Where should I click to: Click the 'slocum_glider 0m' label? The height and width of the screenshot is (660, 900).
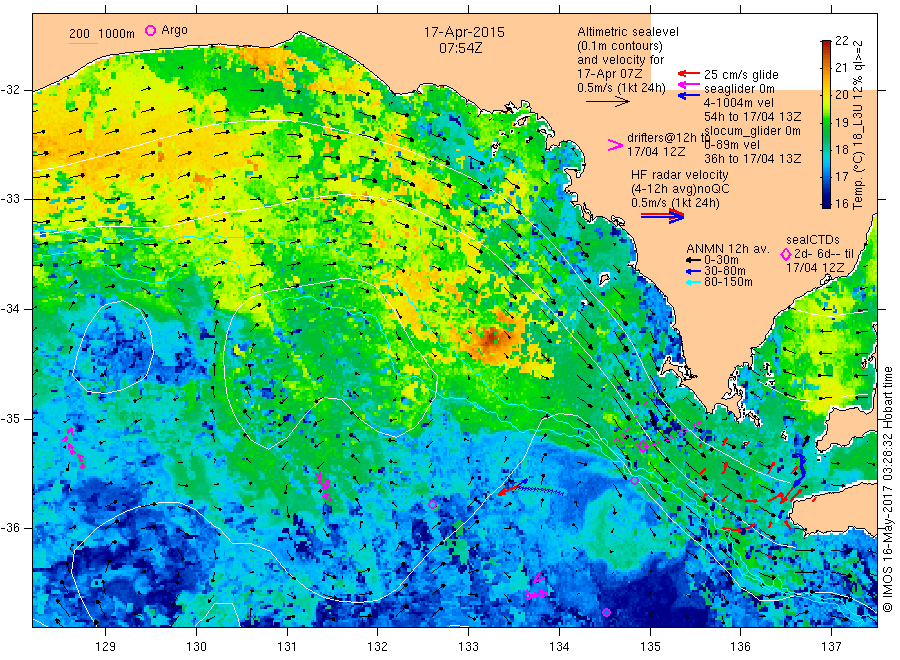pos(752,131)
